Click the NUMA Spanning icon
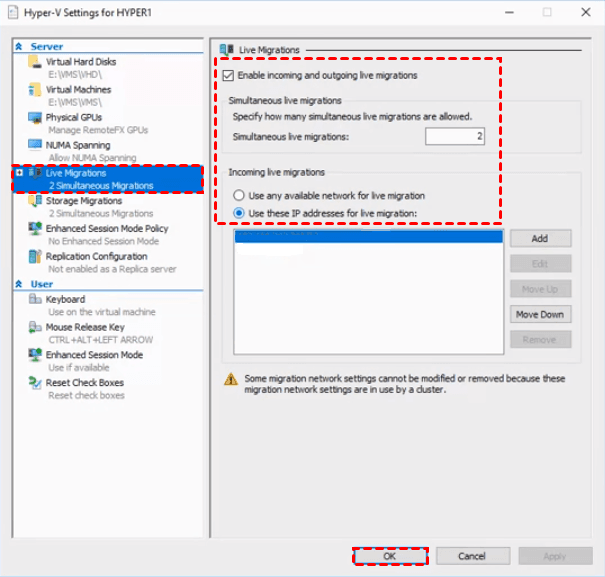605x577 pixels. pyautogui.click(x=35, y=145)
